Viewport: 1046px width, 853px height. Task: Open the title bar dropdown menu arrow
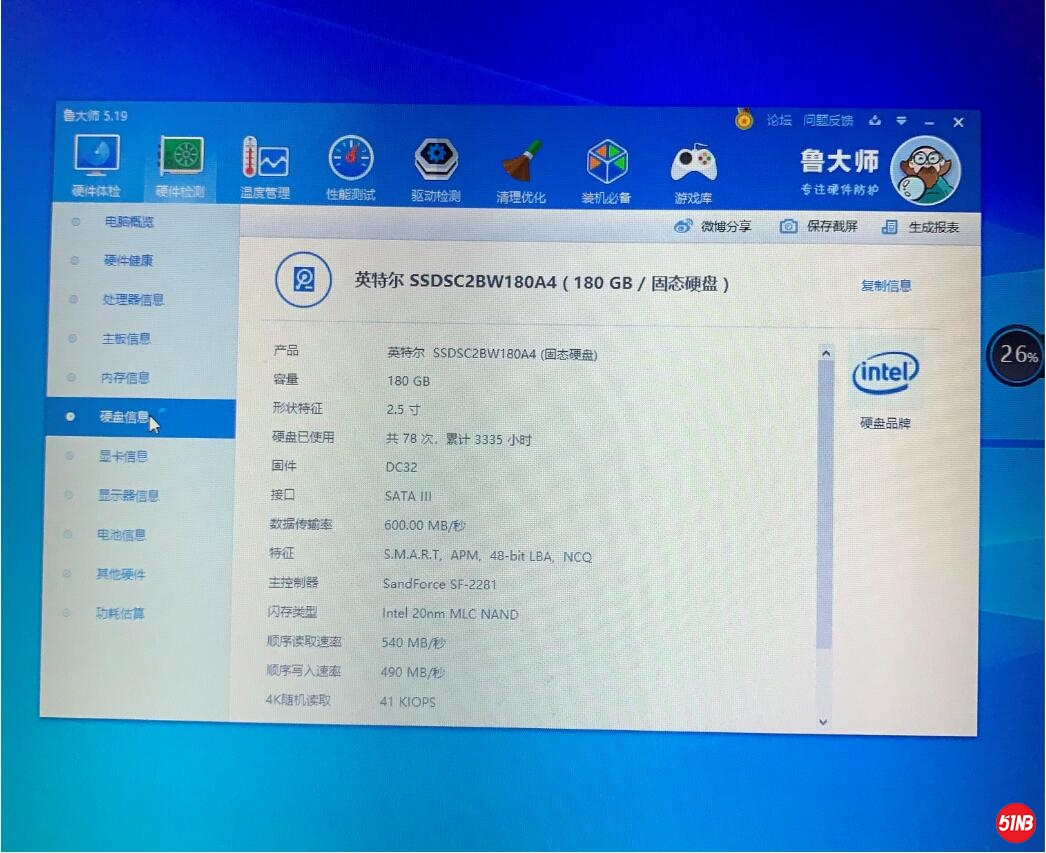tap(901, 121)
